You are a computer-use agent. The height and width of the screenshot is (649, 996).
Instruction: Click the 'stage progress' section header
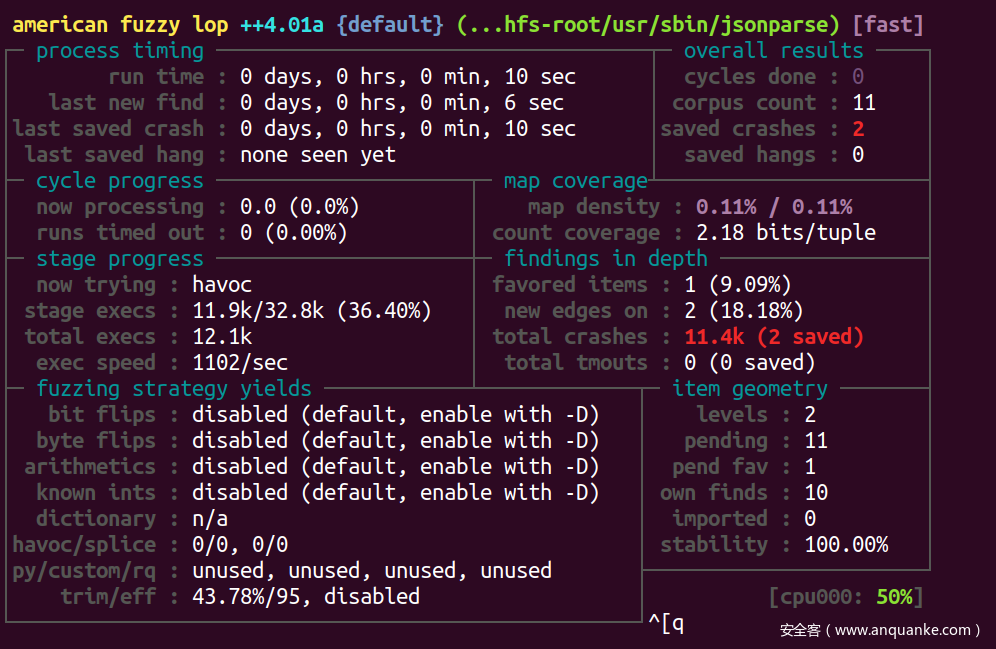(x=119, y=259)
